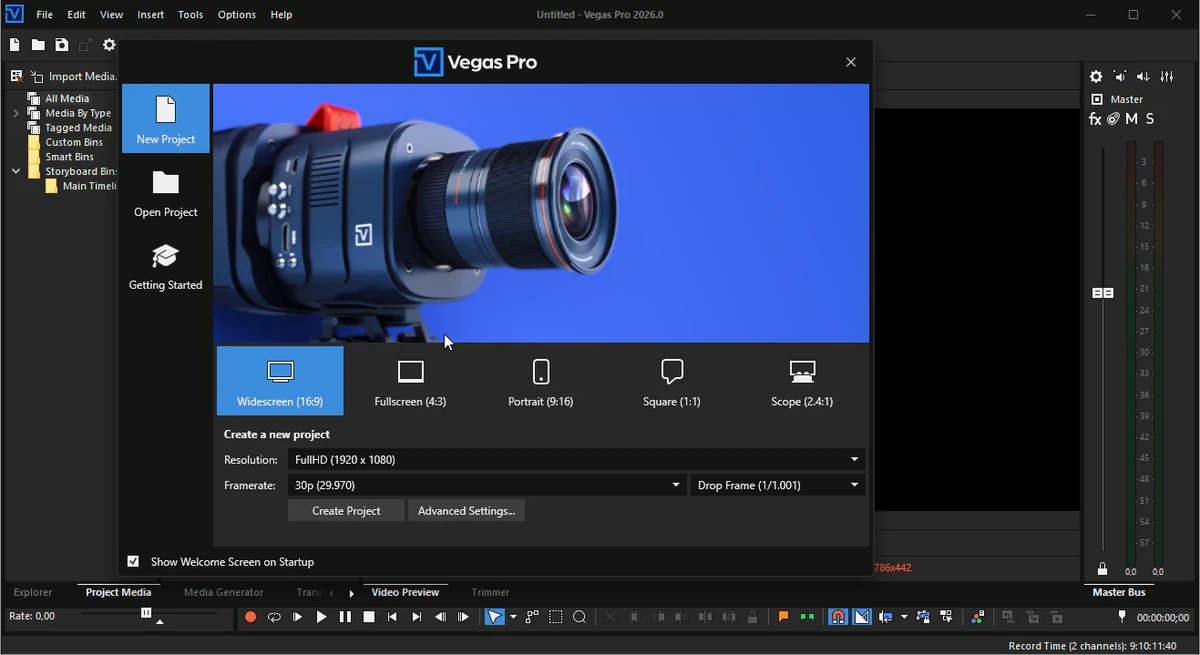Click the red Record button
Viewport: 1200px width, 655px height.
(x=250, y=617)
